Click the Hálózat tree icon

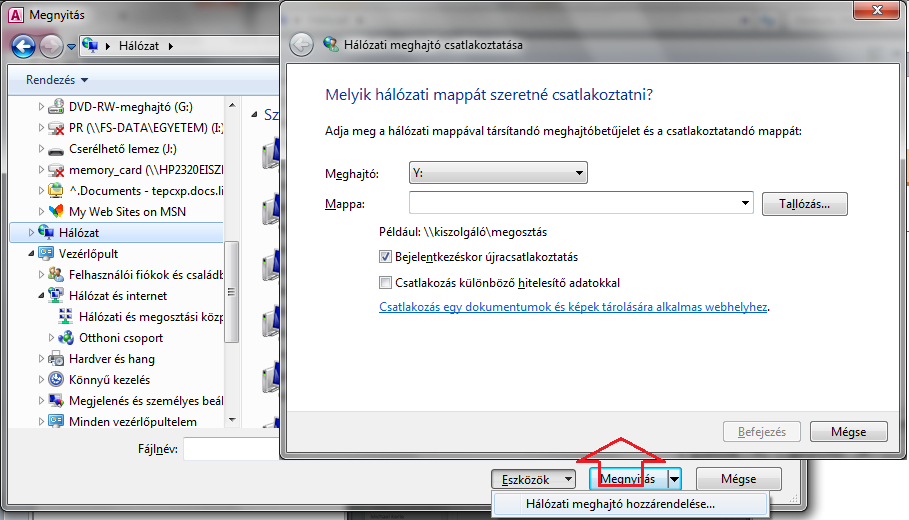[46, 232]
